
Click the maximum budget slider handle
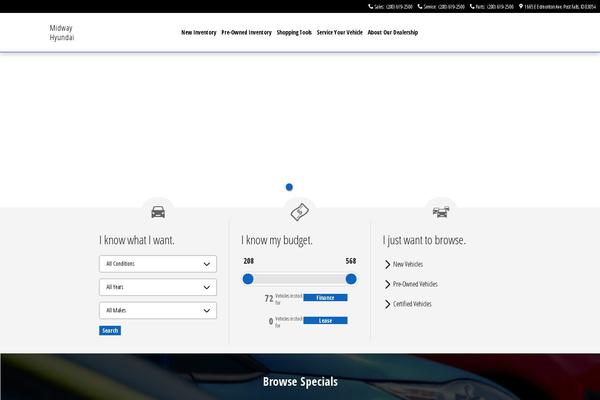point(351,279)
